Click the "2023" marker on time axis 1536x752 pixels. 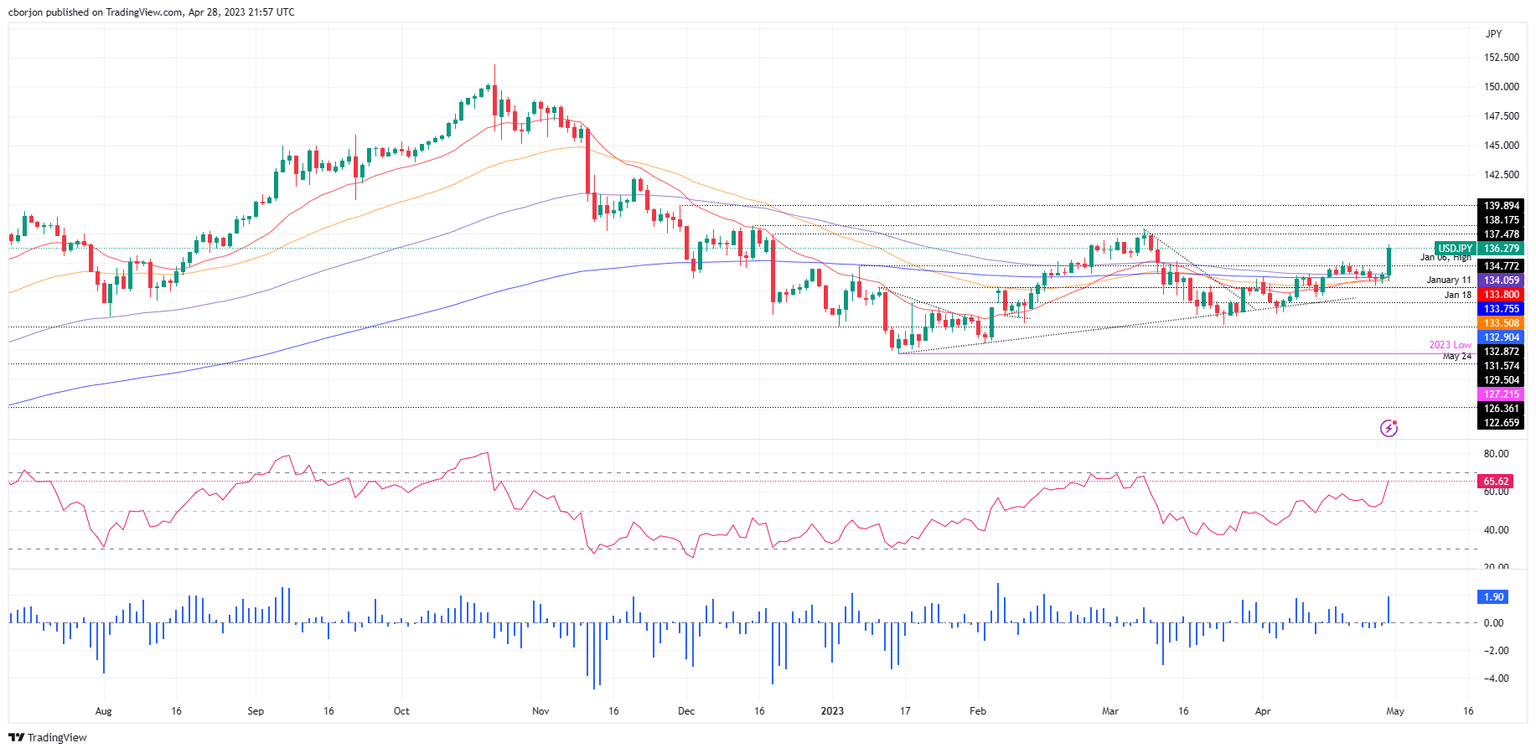click(832, 712)
